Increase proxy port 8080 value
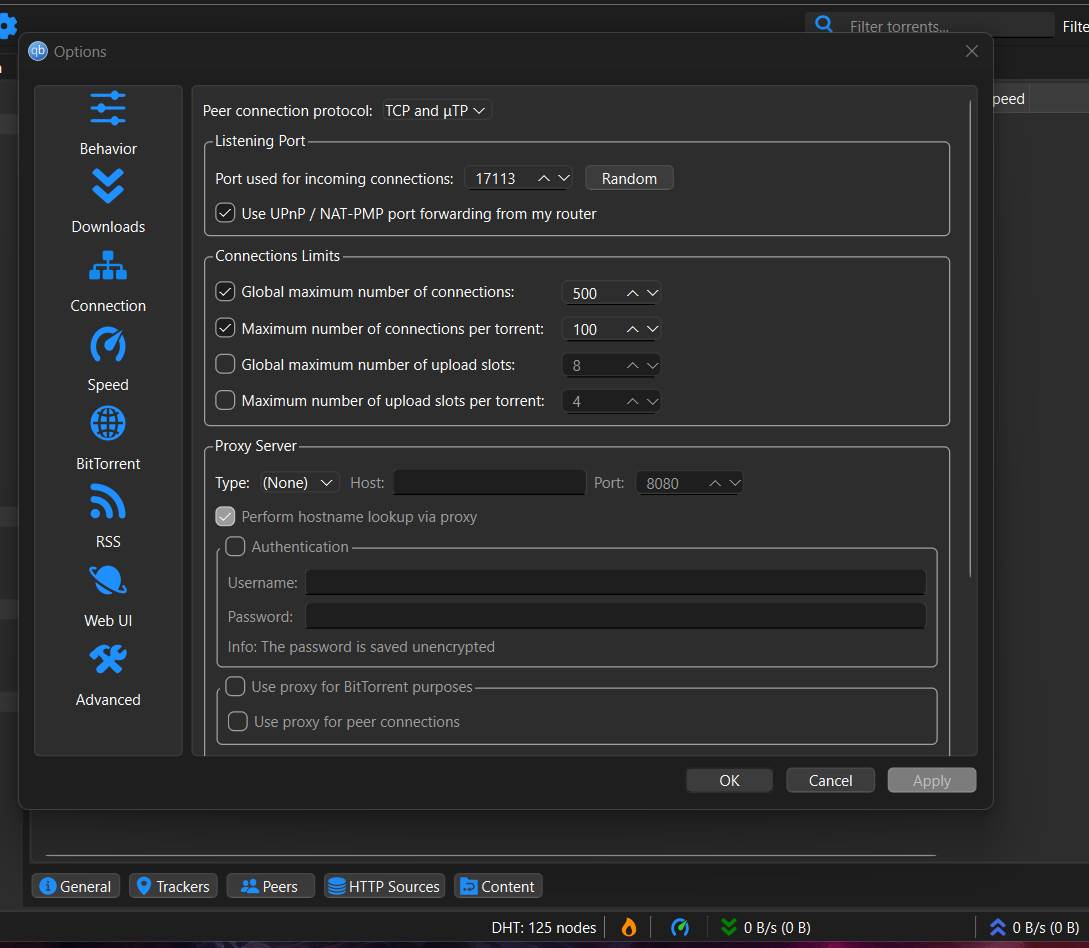 point(715,483)
